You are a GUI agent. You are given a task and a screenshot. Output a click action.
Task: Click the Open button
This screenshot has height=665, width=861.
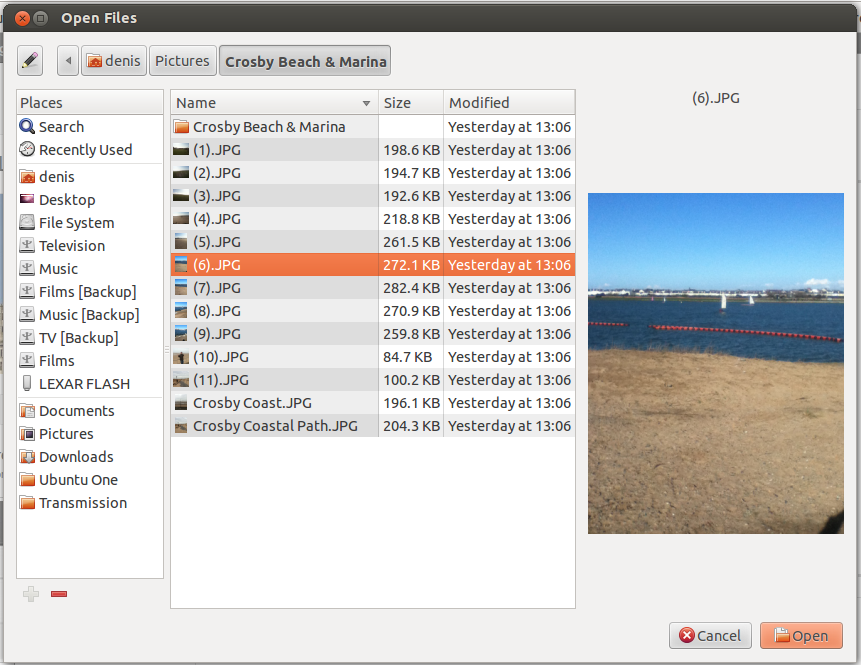(x=801, y=635)
